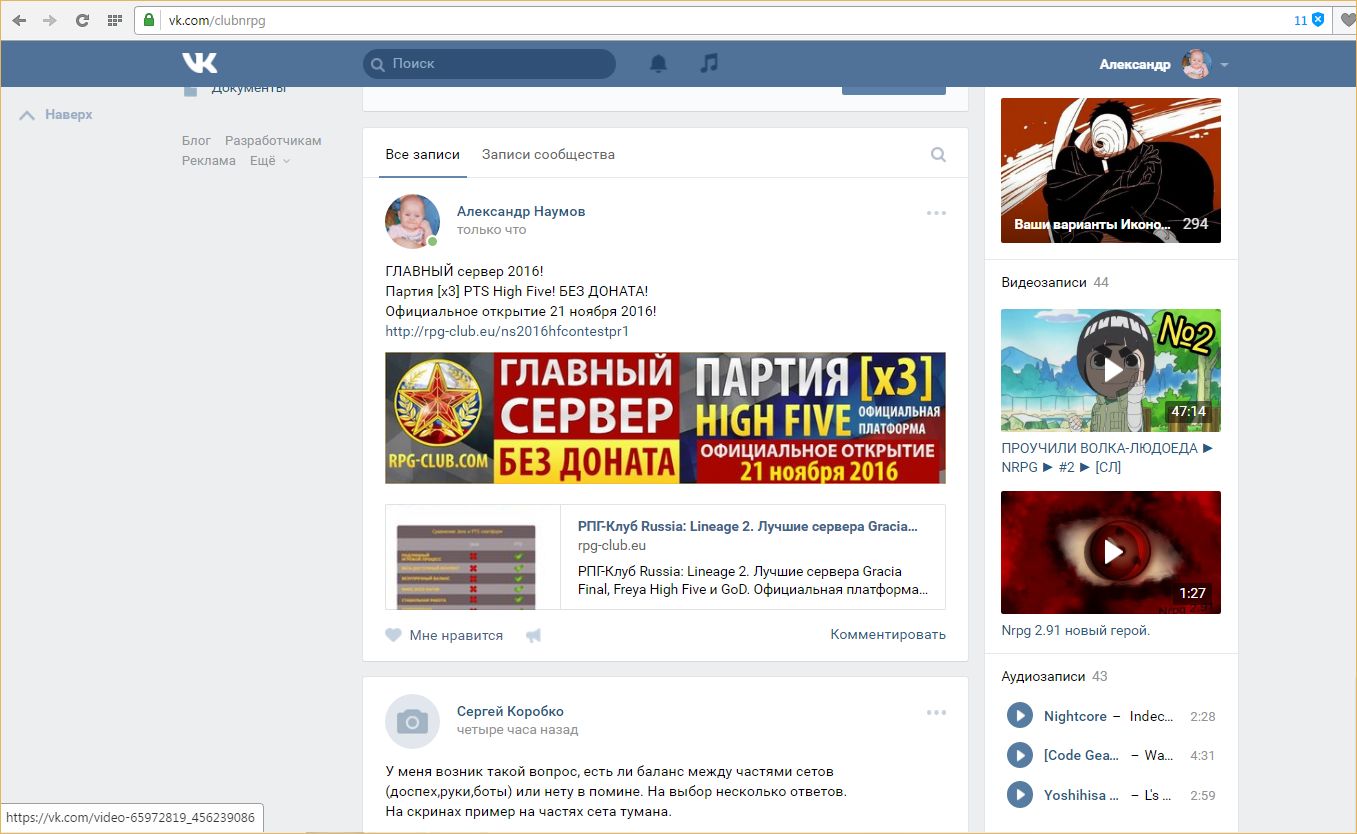Play the Nightcore audio track
Viewport: 1357px width, 834px height.
tap(1019, 716)
